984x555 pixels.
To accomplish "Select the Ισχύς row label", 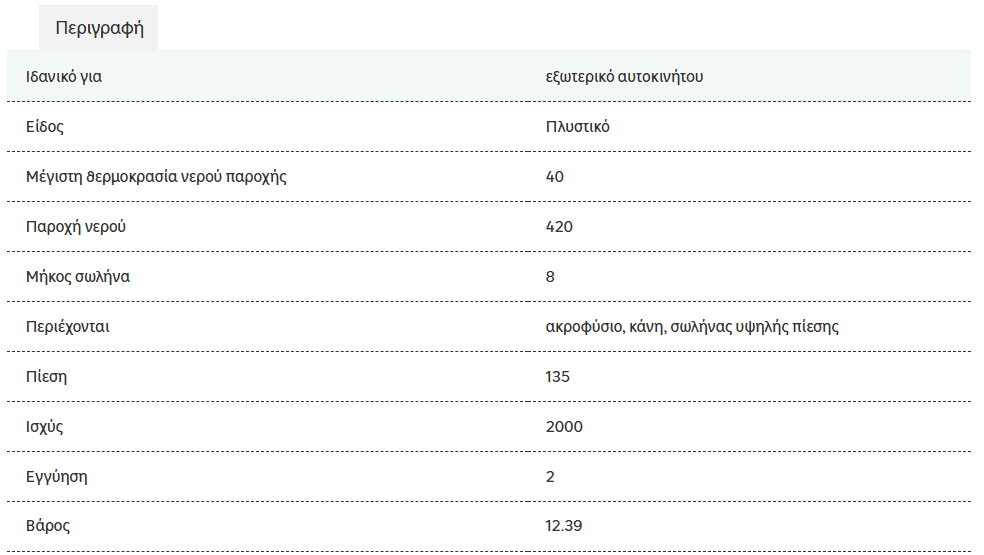I will click(44, 427).
